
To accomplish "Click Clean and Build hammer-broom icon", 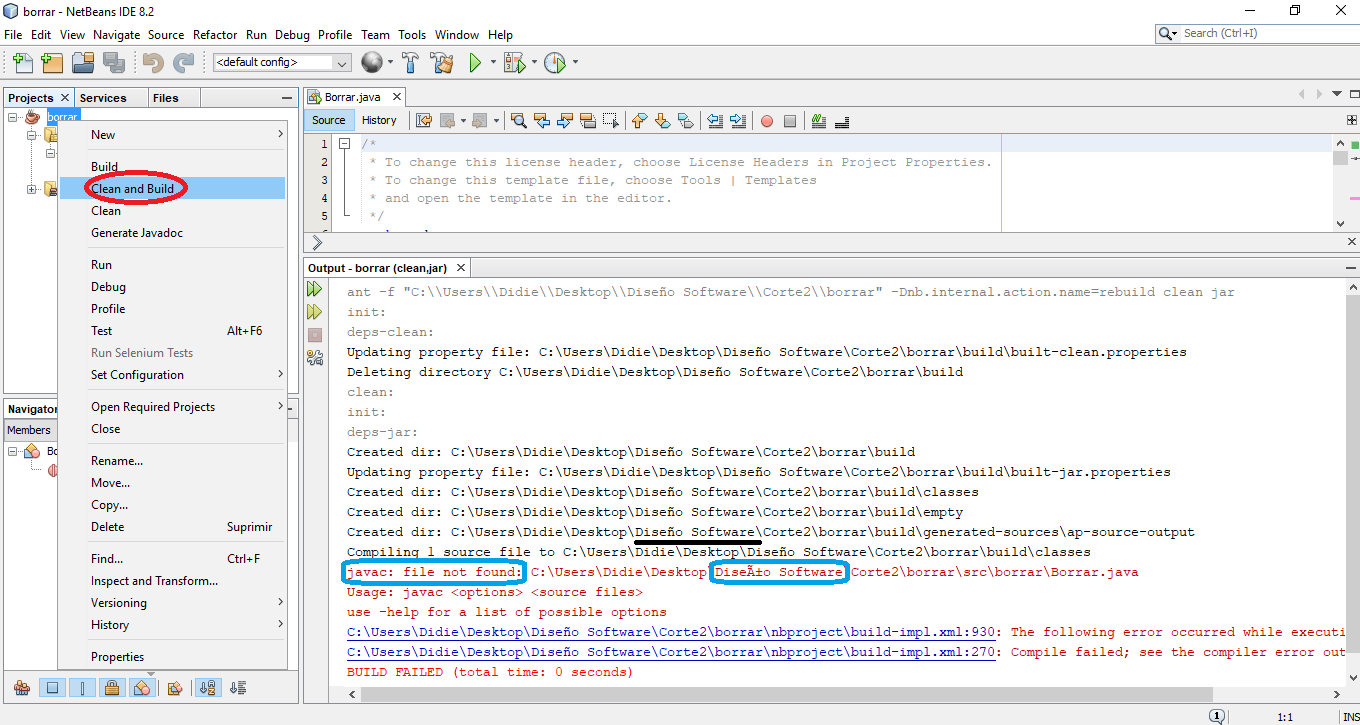I will [442, 63].
